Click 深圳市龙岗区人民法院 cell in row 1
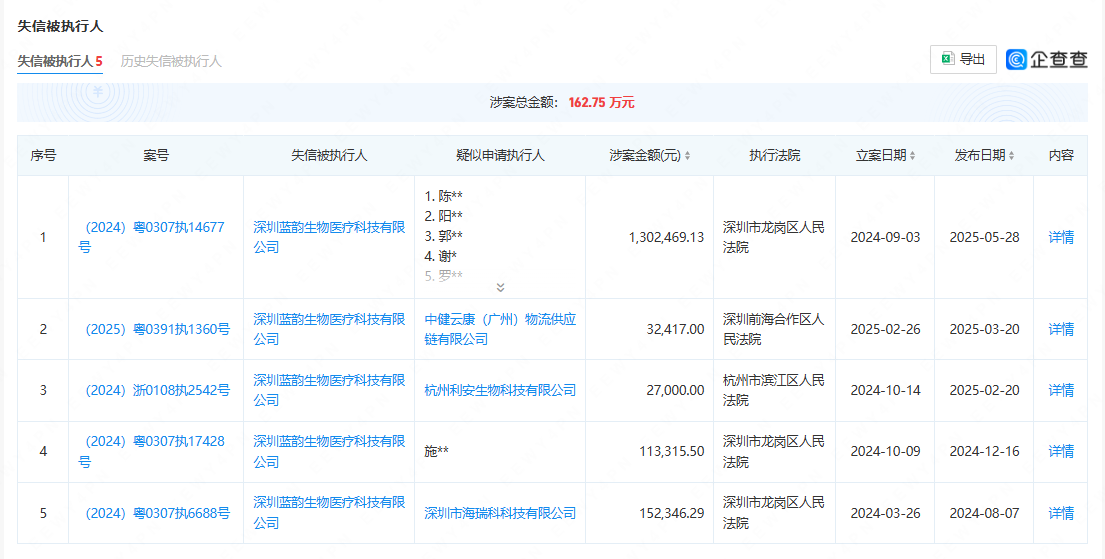This screenshot has height=559, width=1105. pos(774,238)
